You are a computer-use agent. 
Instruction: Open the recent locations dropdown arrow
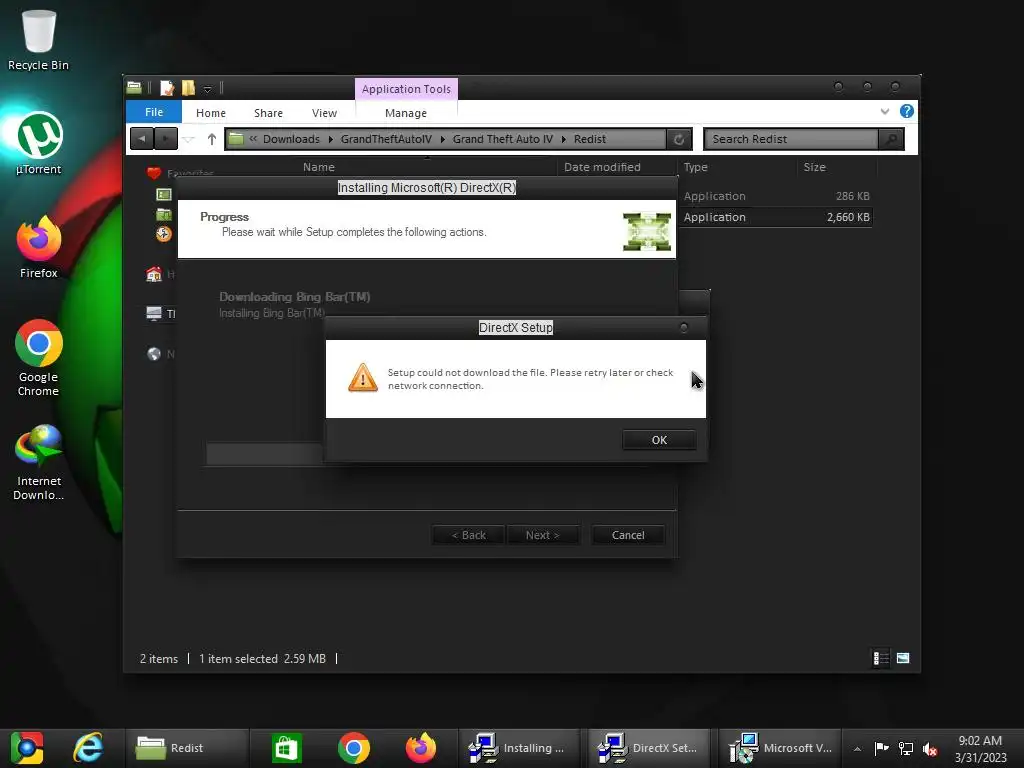(189, 139)
